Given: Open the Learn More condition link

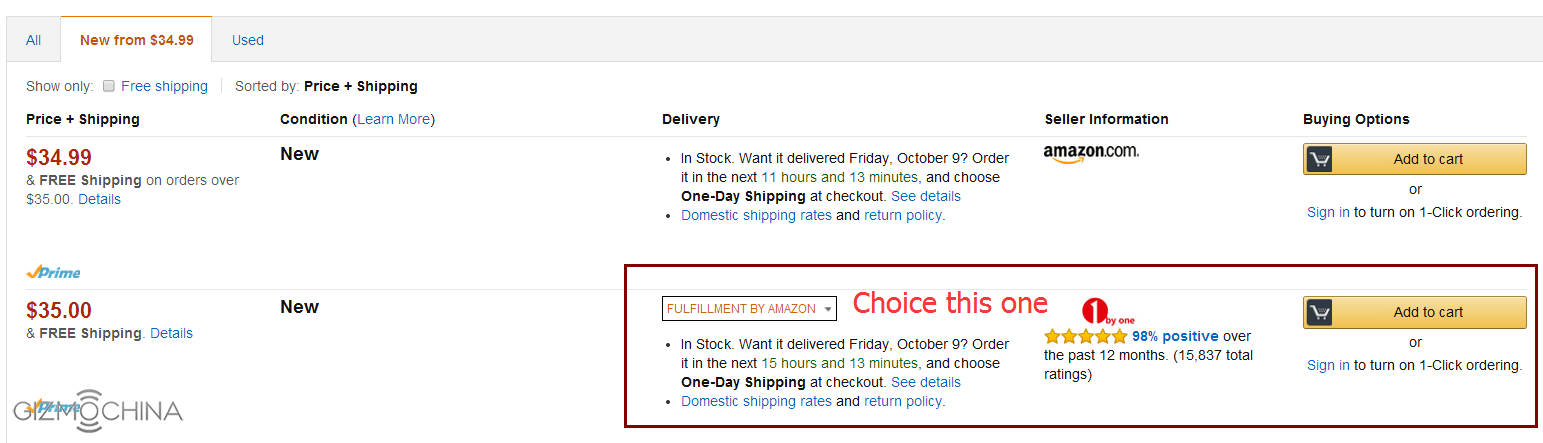Looking at the screenshot, I should tap(394, 119).
